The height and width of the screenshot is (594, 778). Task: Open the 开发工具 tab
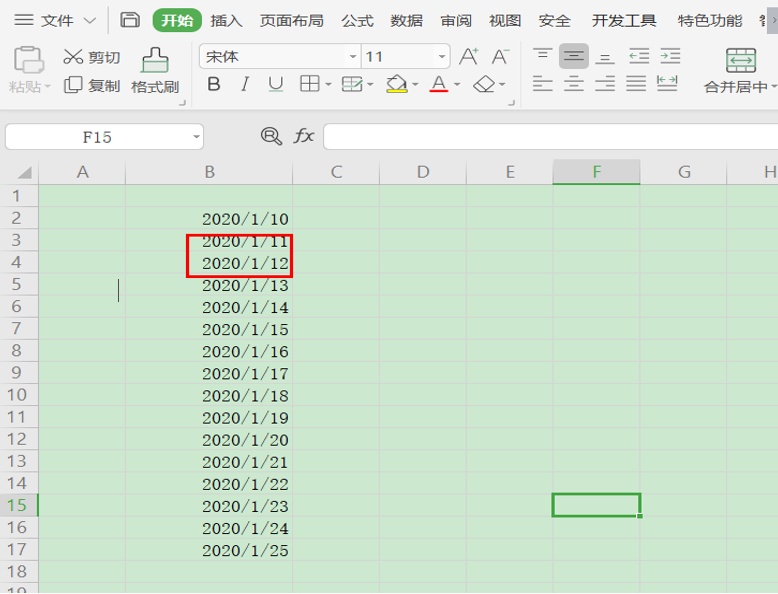coord(624,20)
